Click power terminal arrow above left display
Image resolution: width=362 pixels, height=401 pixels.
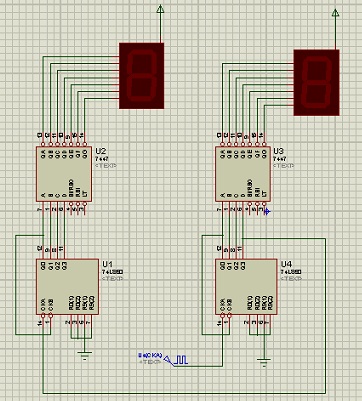[160, 9]
